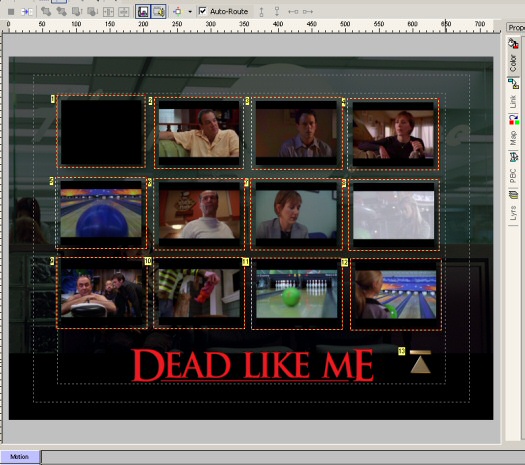This screenshot has width=525, height=465.
Task: Click the gold up-arrow triangle menu button
Action: 420,362
